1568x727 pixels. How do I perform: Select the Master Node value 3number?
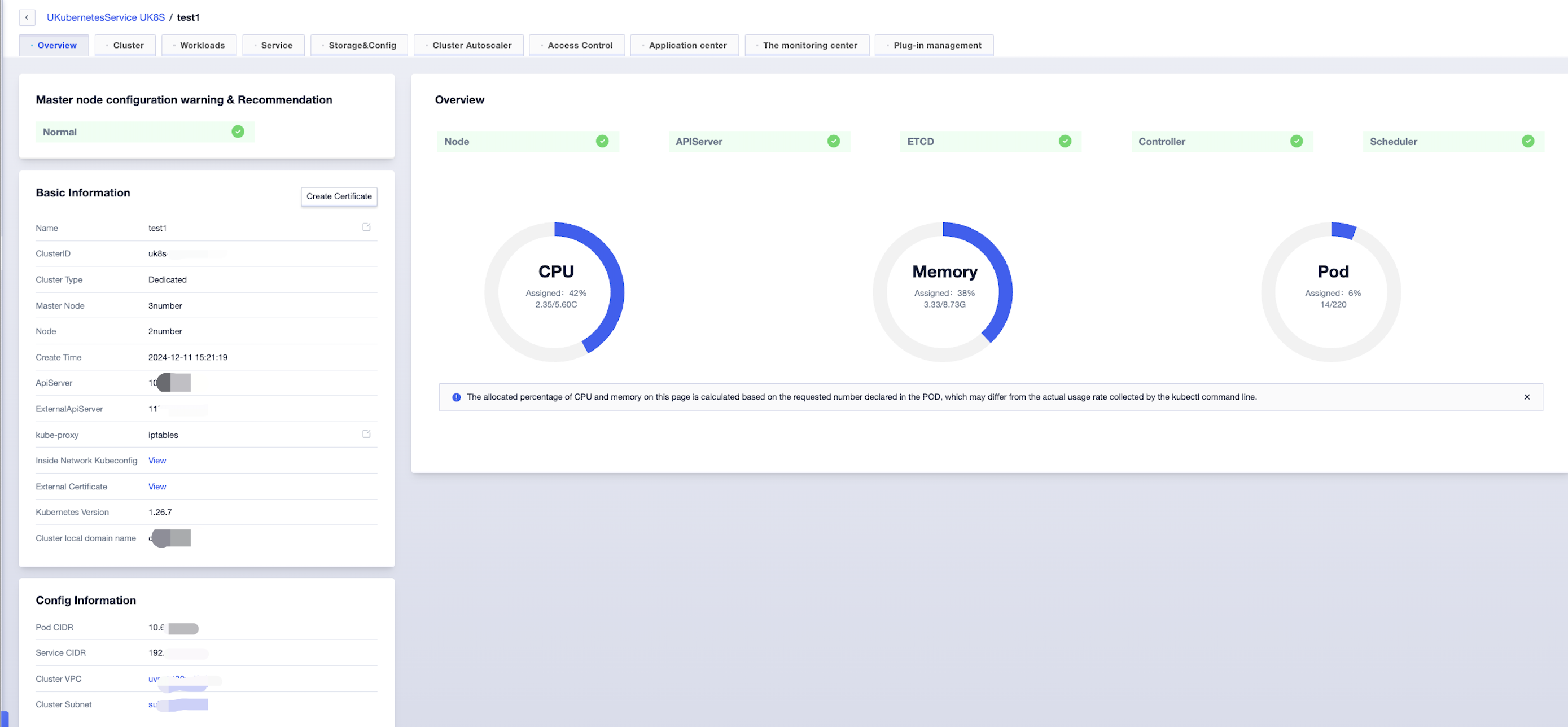(x=165, y=306)
